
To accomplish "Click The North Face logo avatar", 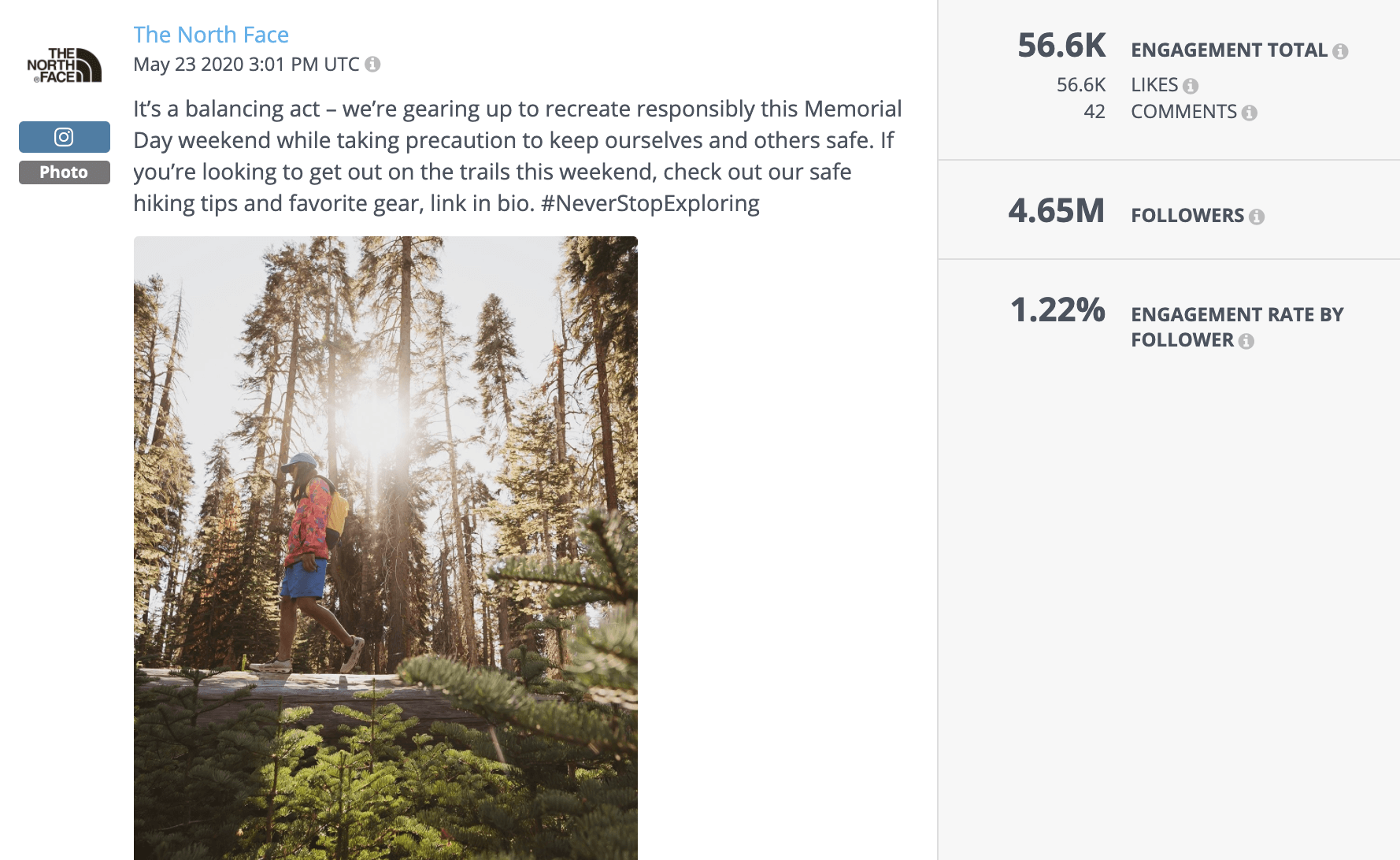I will tap(63, 66).
